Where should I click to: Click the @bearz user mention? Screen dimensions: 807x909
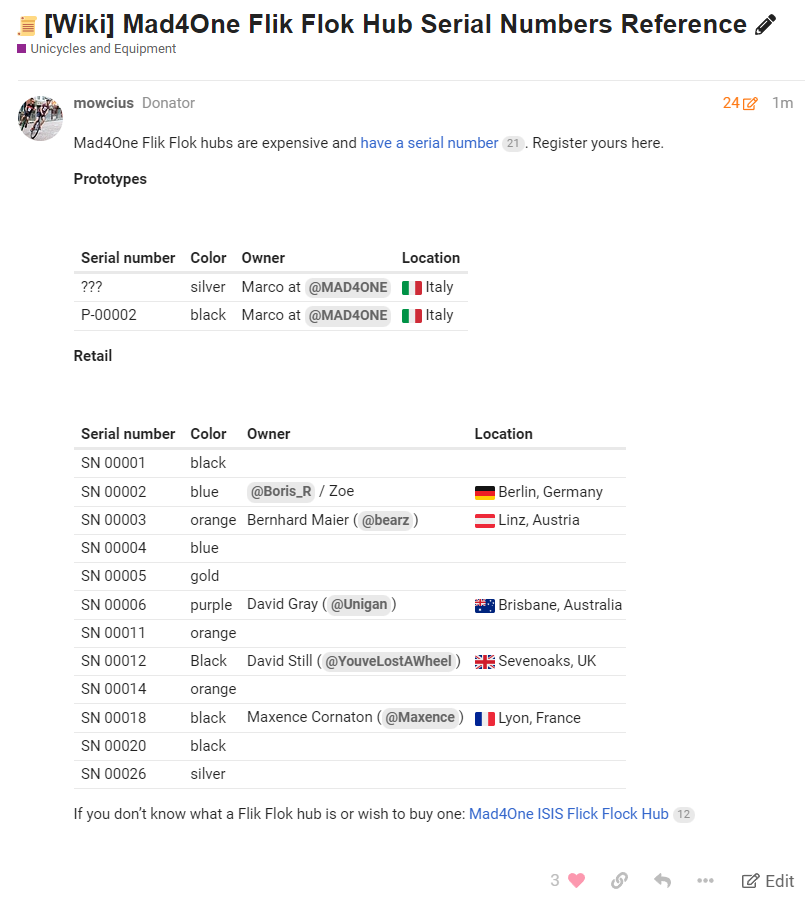tap(385, 520)
